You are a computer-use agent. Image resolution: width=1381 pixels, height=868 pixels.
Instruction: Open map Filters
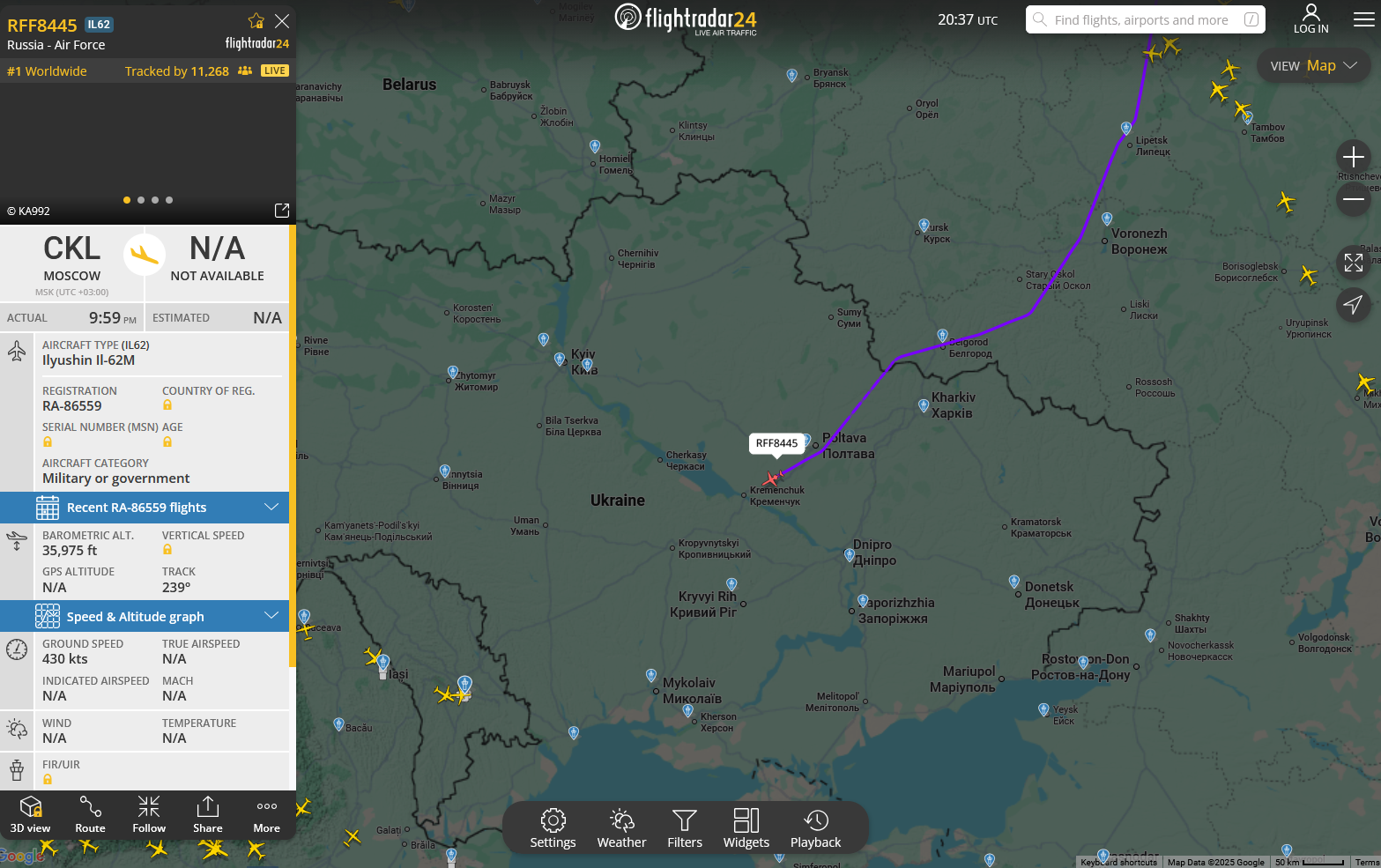[685, 828]
